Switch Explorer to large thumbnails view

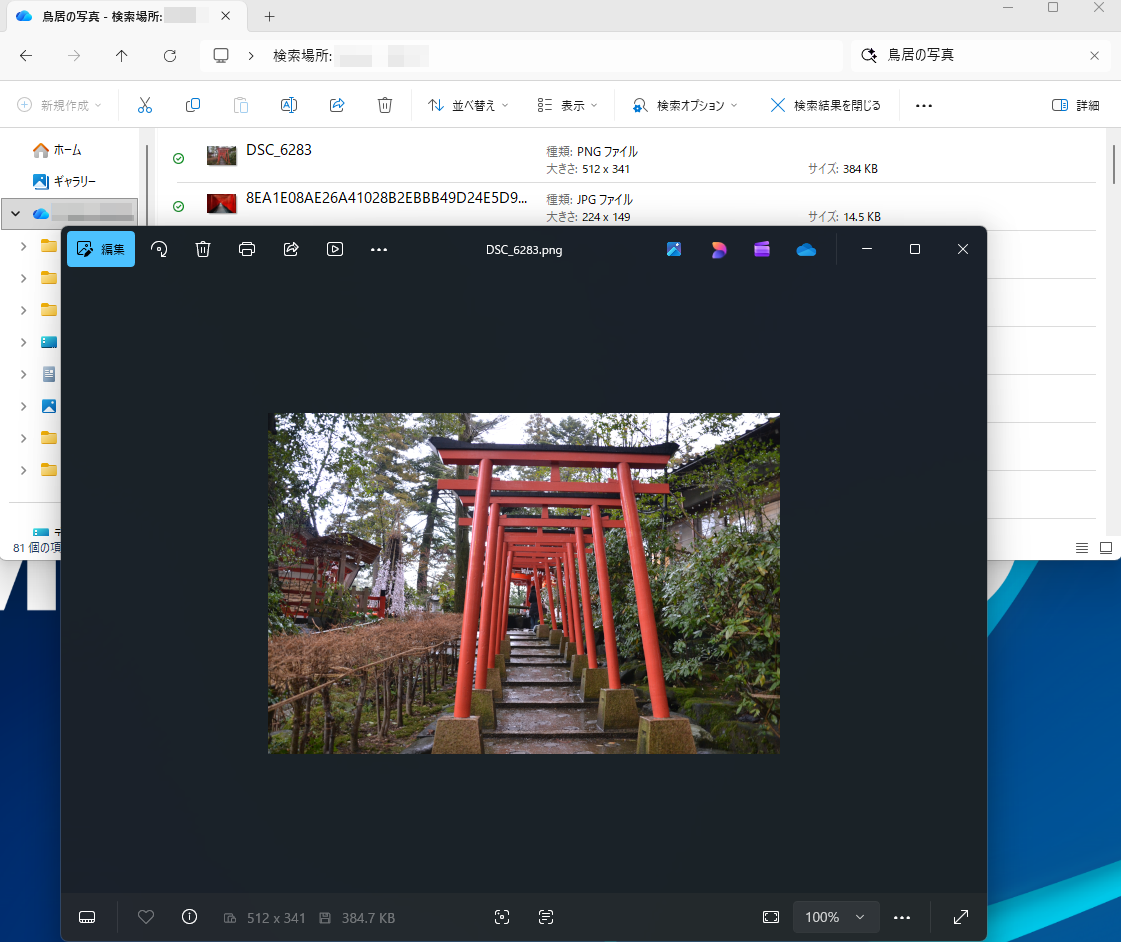(x=1106, y=548)
